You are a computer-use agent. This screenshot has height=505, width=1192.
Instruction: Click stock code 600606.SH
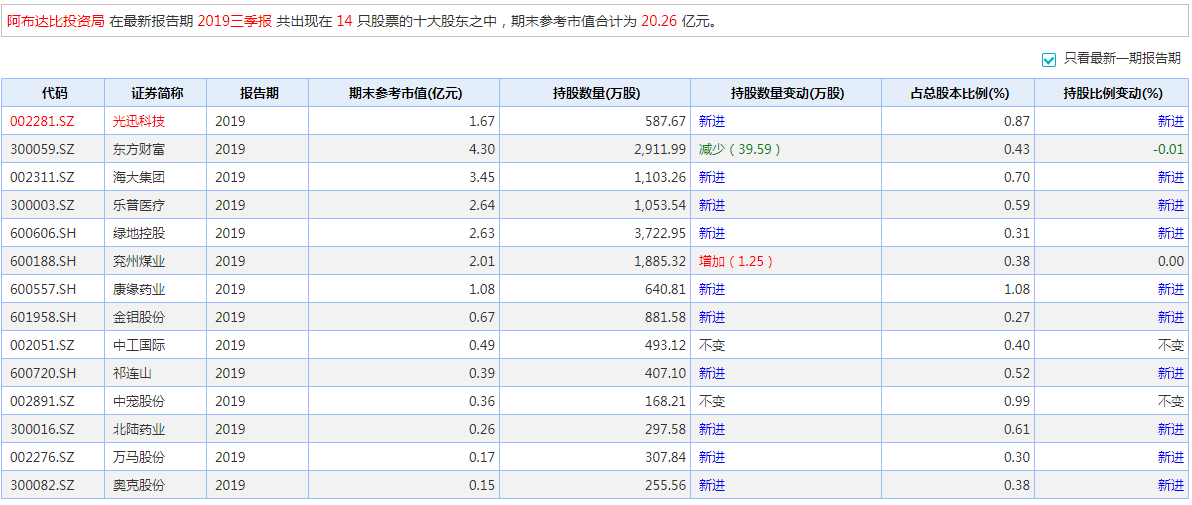(x=42, y=233)
